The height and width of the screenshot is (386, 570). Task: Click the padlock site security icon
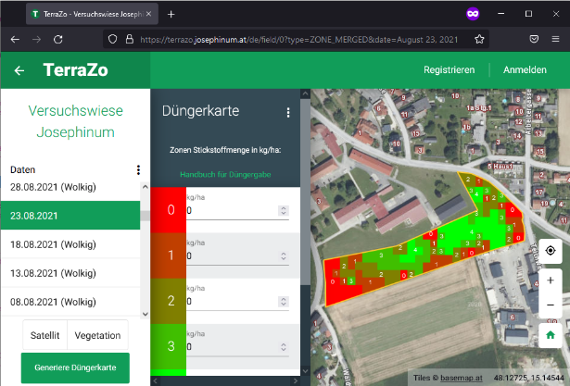tap(129, 39)
